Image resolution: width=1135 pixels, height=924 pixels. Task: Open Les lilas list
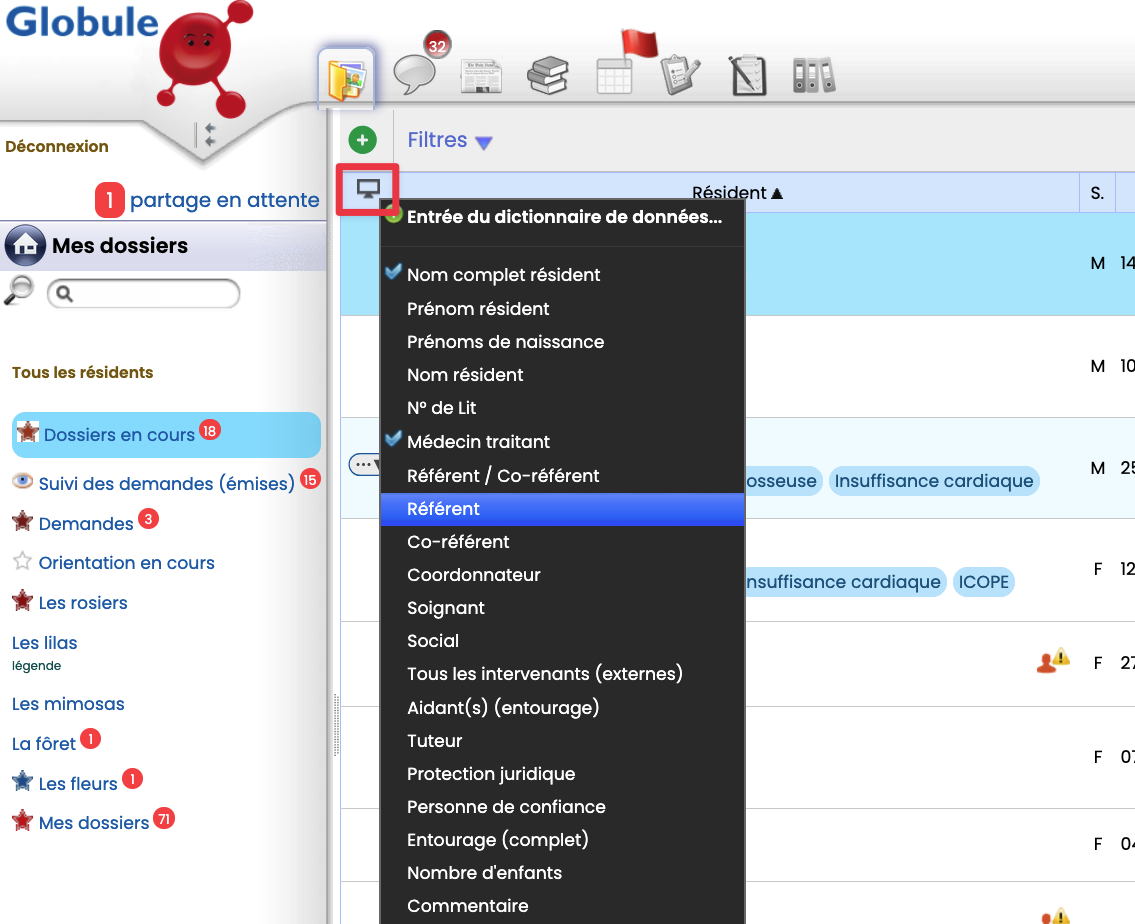44,643
